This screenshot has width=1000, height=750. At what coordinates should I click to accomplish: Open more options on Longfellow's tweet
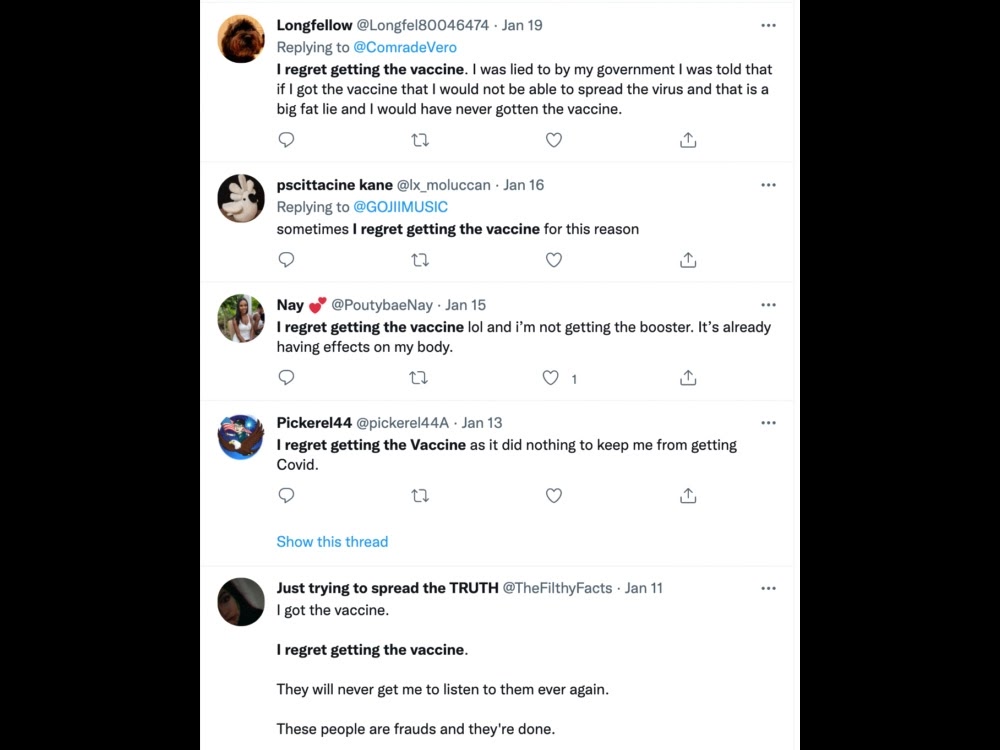(768, 25)
